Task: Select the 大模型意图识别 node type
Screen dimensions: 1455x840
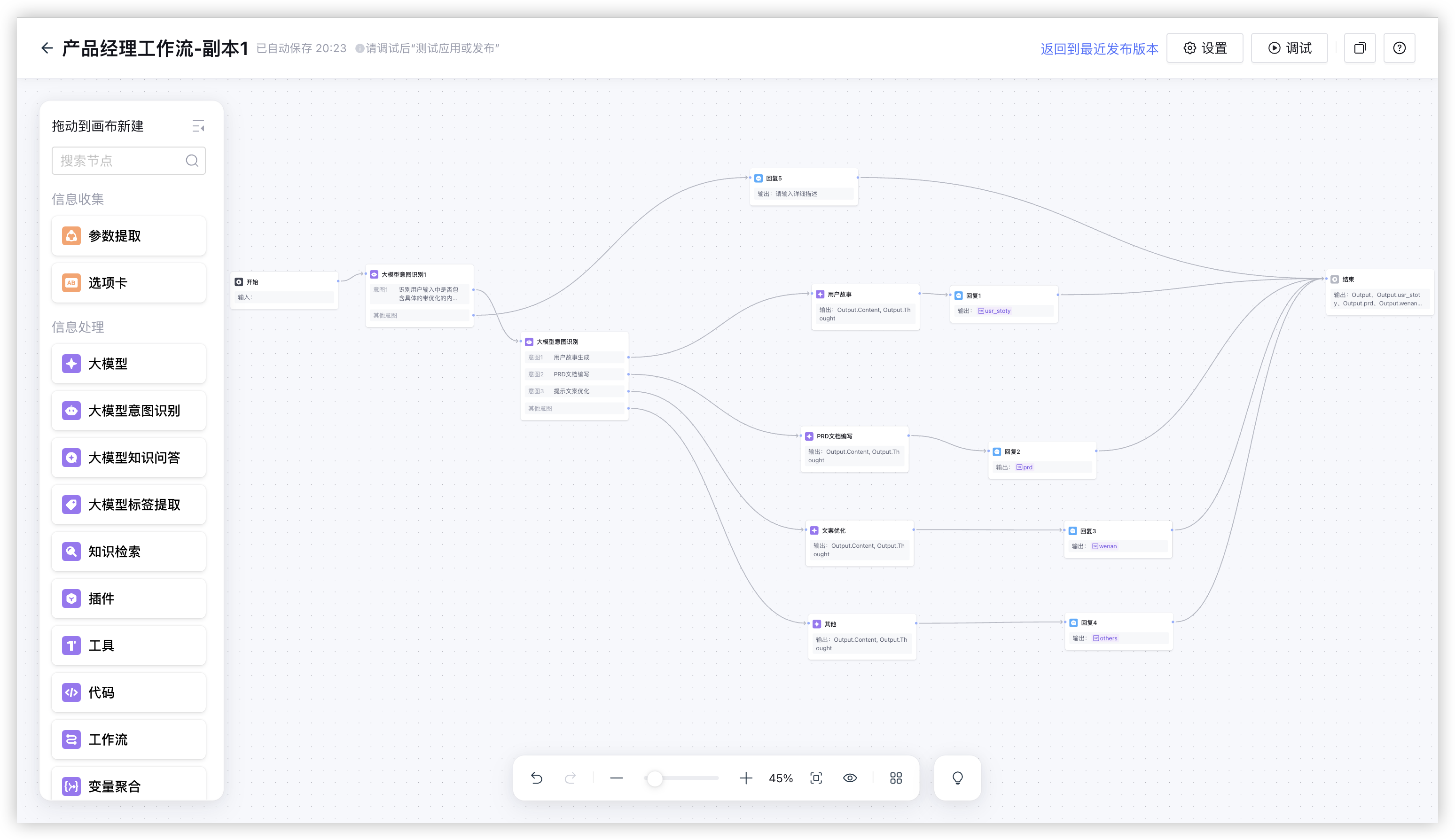Action: click(129, 411)
